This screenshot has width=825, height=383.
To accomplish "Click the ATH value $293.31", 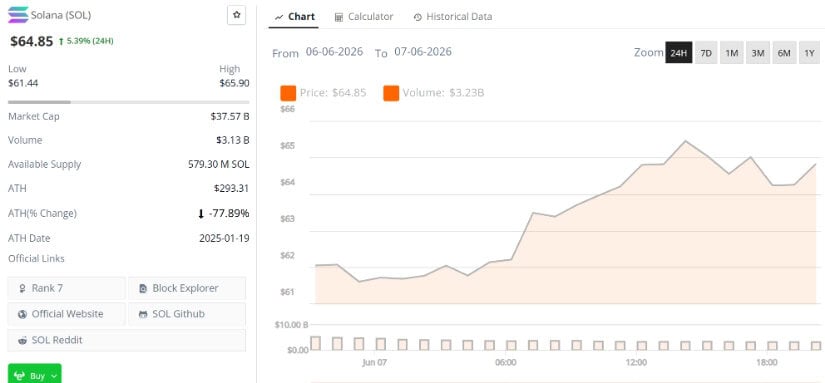I will 232,188.
